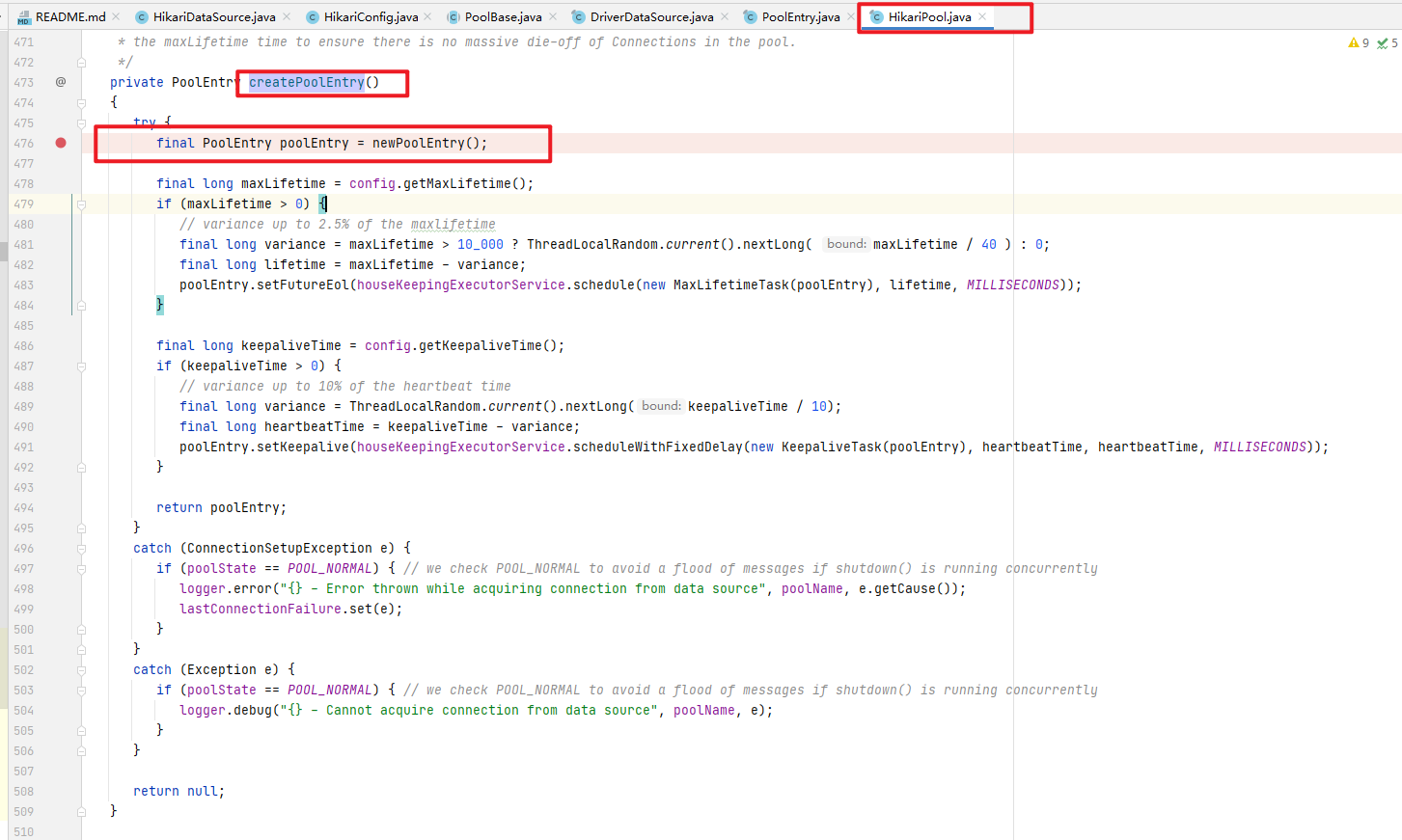Click ConnectionSetupException in the catch clause
This screenshot has width=1402, height=840.
point(280,548)
